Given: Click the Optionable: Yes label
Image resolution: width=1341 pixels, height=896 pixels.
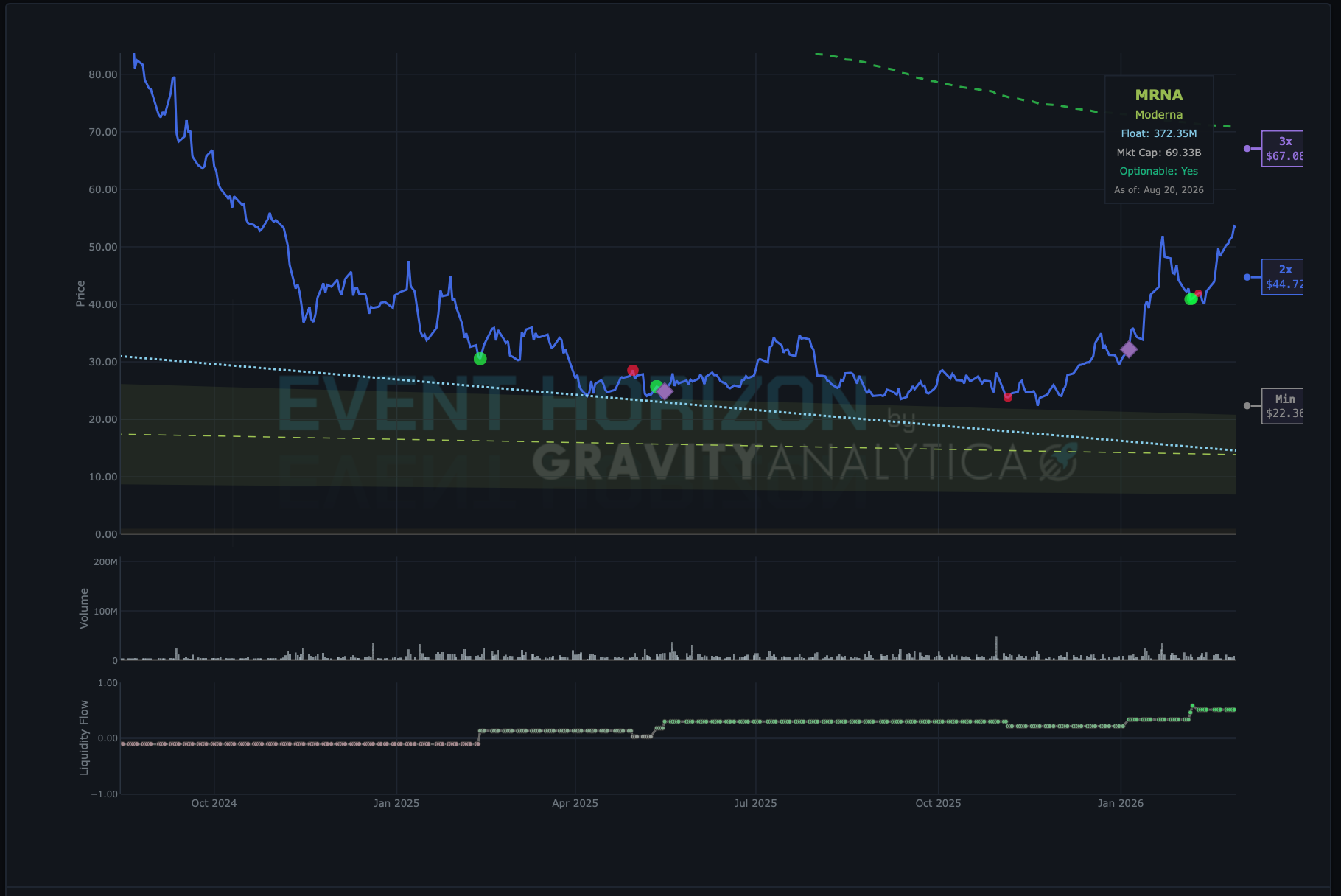Looking at the screenshot, I should (x=1159, y=171).
